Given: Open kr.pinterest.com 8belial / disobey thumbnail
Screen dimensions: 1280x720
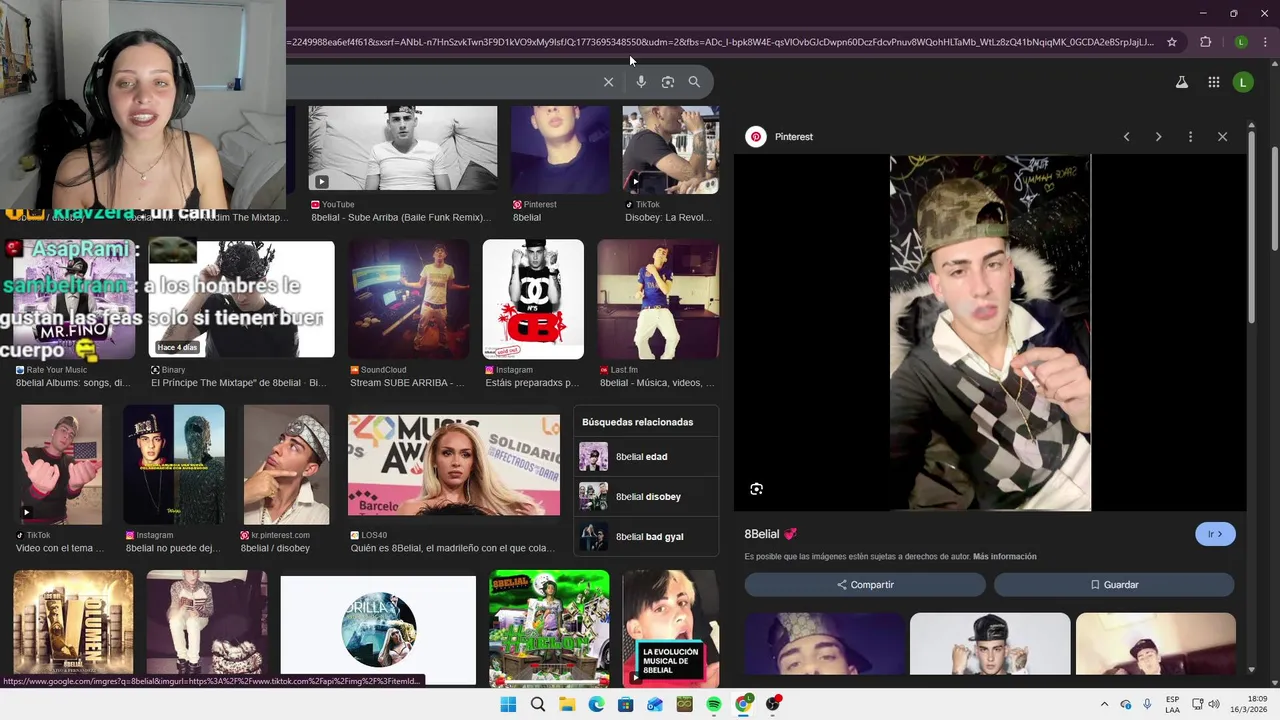Looking at the screenshot, I should [286, 464].
